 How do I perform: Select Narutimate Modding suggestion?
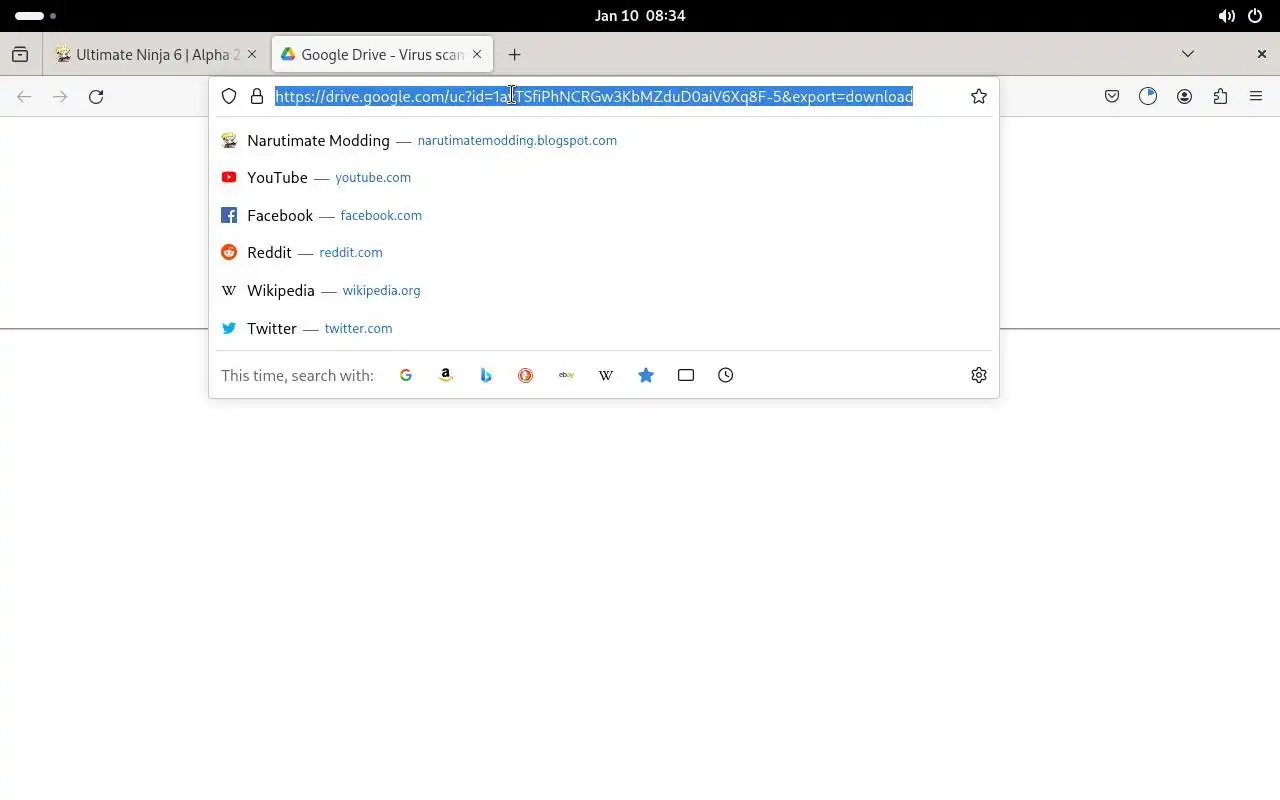(x=604, y=140)
